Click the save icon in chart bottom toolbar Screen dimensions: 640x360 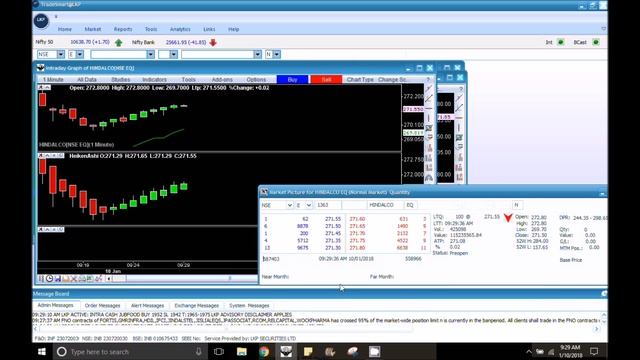click(x=58, y=278)
